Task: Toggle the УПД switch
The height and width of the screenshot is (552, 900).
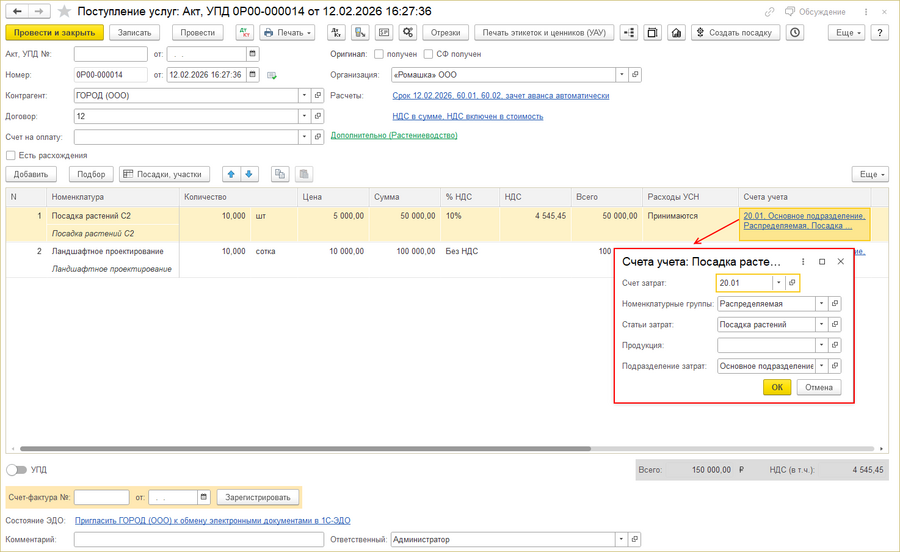Action: (x=16, y=469)
